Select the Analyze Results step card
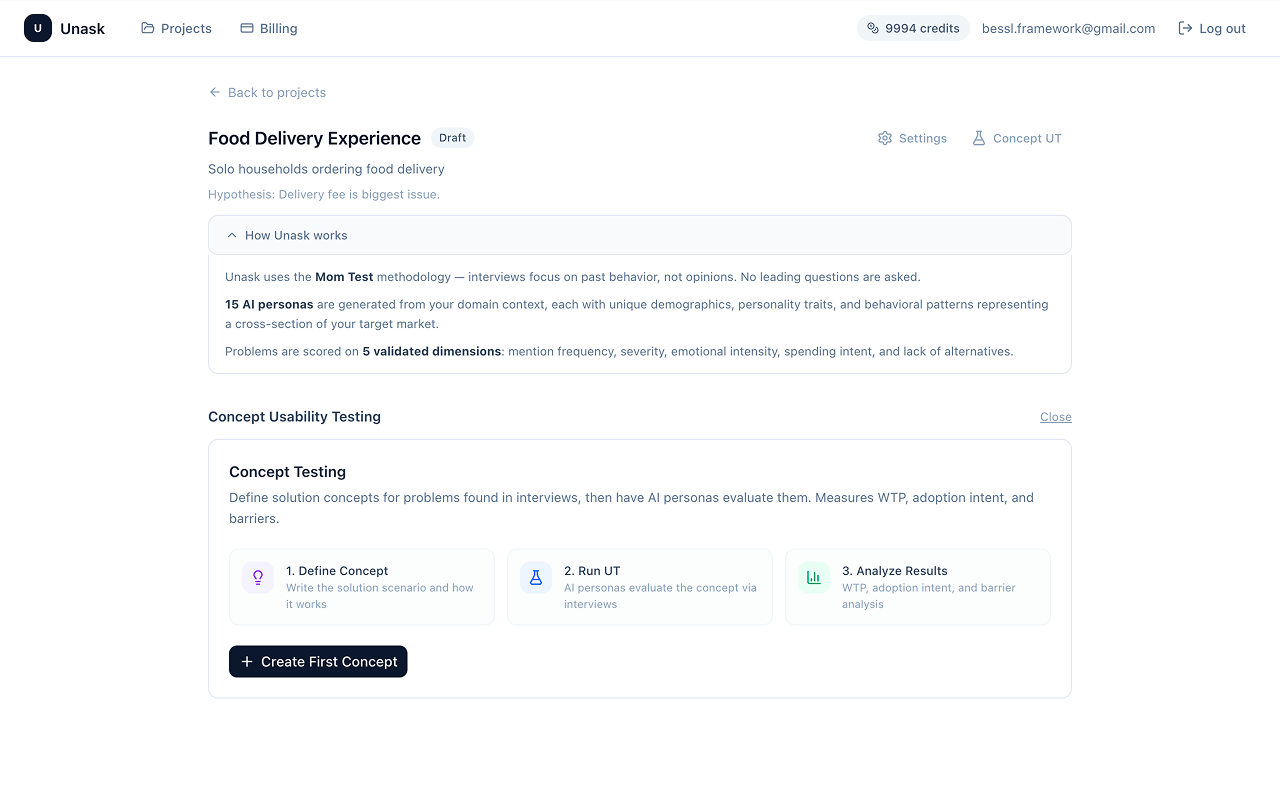 (917, 587)
